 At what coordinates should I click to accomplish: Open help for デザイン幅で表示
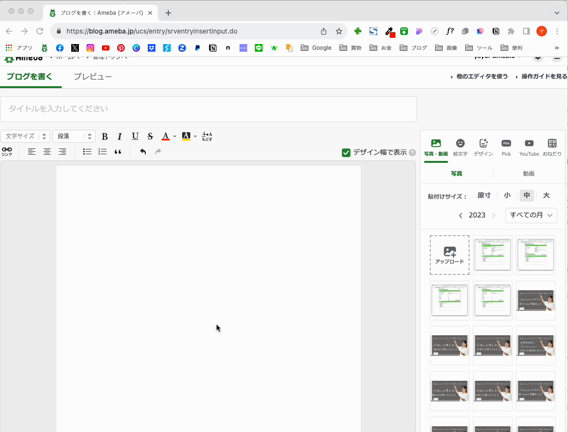pos(412,152)
